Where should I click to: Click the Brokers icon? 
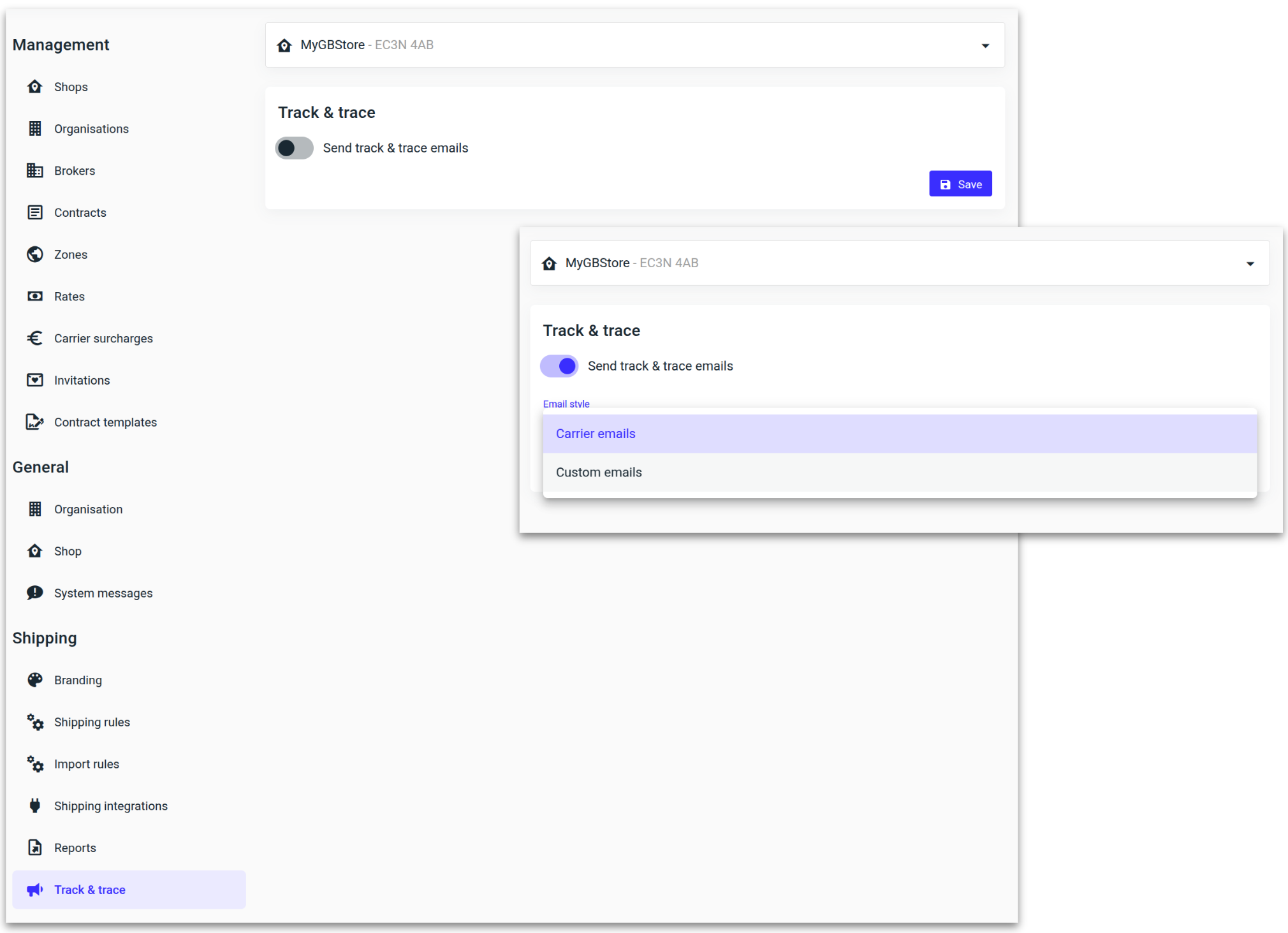tap(35, 170)
